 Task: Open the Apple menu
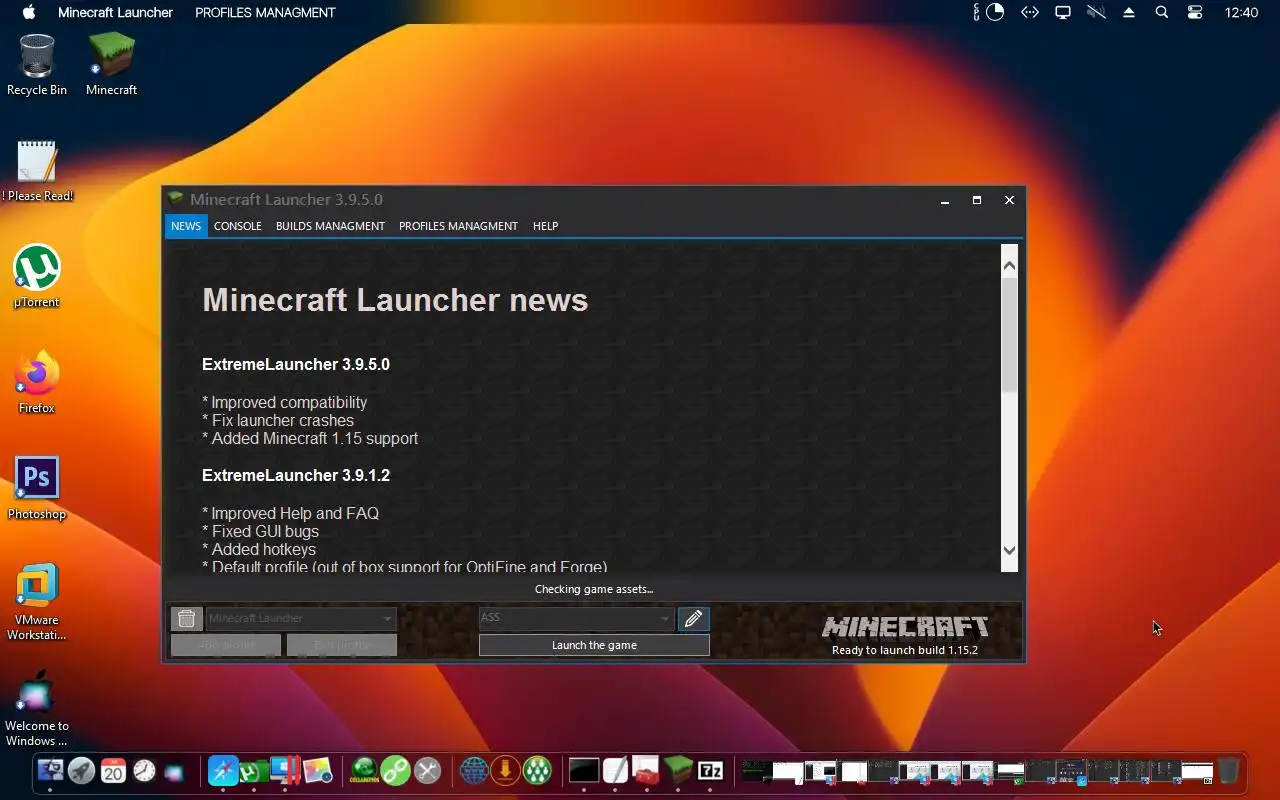pyautogui.click(x=28, y=12)
